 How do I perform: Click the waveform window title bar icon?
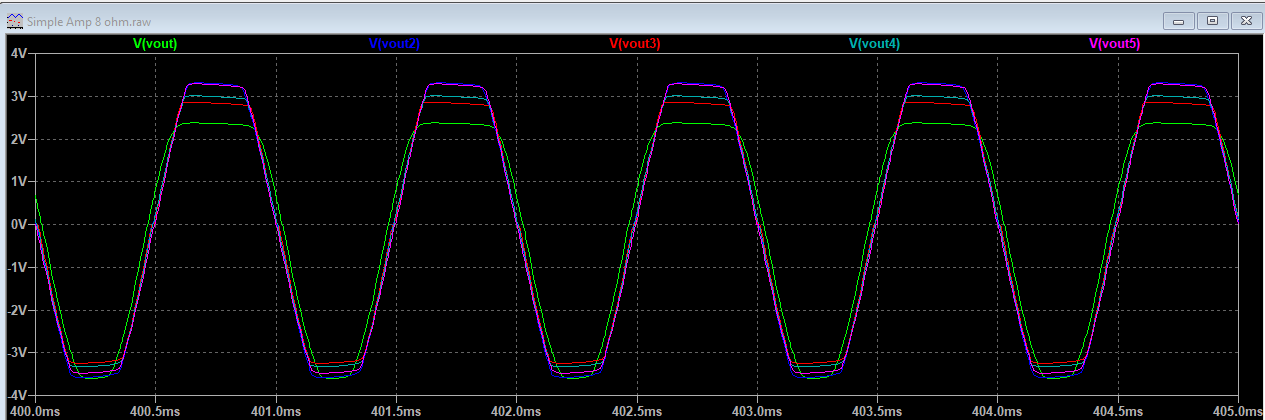click(x=15, y=20)
